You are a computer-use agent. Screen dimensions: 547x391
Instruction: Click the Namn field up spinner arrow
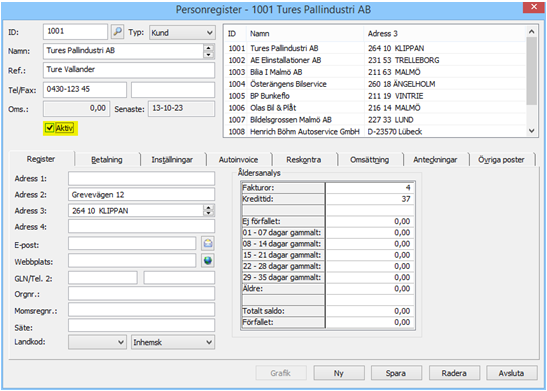tap(209, 48)
